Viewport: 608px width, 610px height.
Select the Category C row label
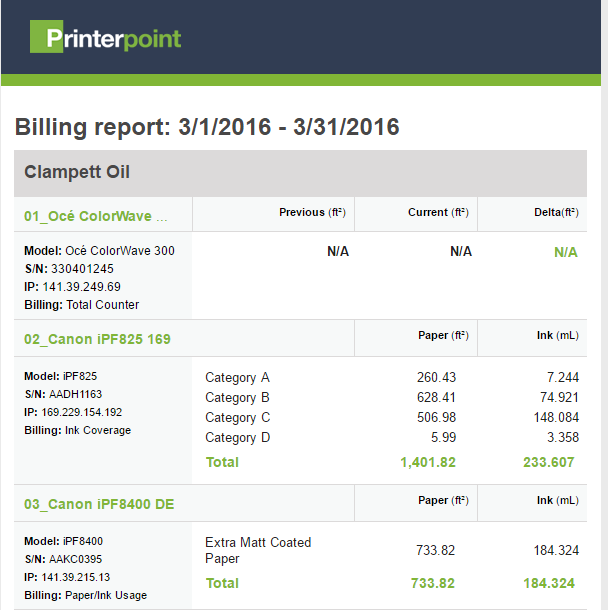(x=237, y=418)
